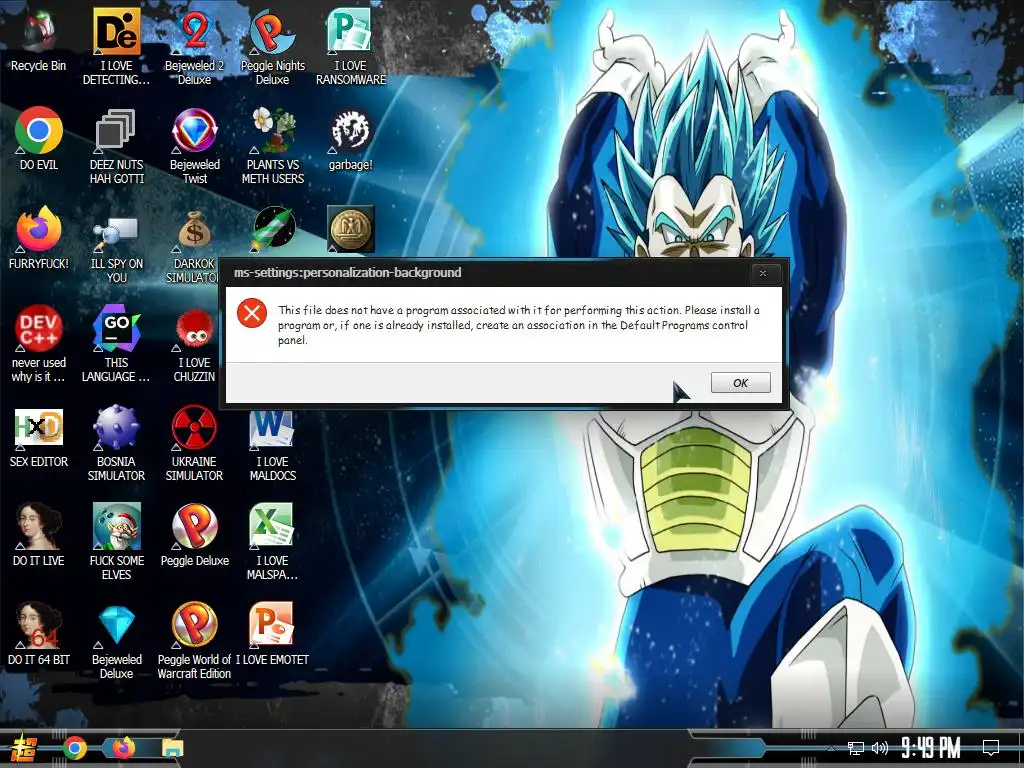Screen dimensions: 1024x768
Task: Close the ms-settings error dialog with X
Action: [763, 273]
